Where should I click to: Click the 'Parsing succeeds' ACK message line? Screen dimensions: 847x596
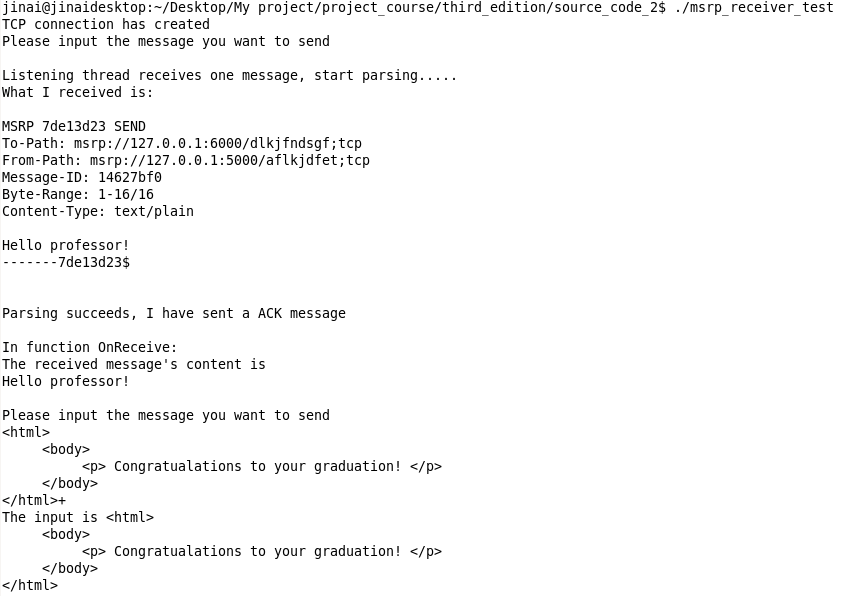(174, 313)
